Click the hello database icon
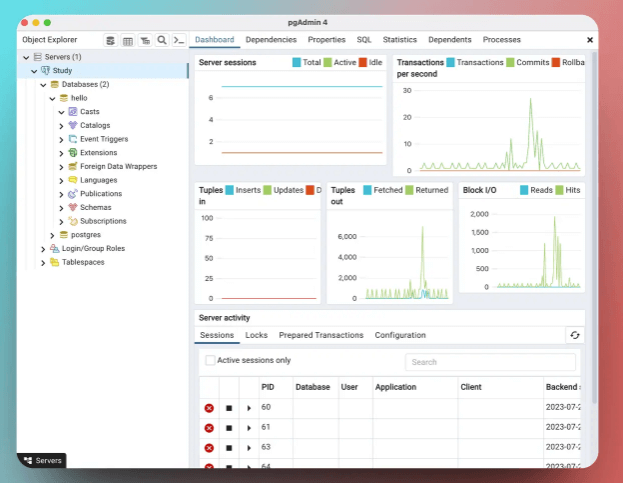This screenshot has width=623, height=483. (64, 98)
